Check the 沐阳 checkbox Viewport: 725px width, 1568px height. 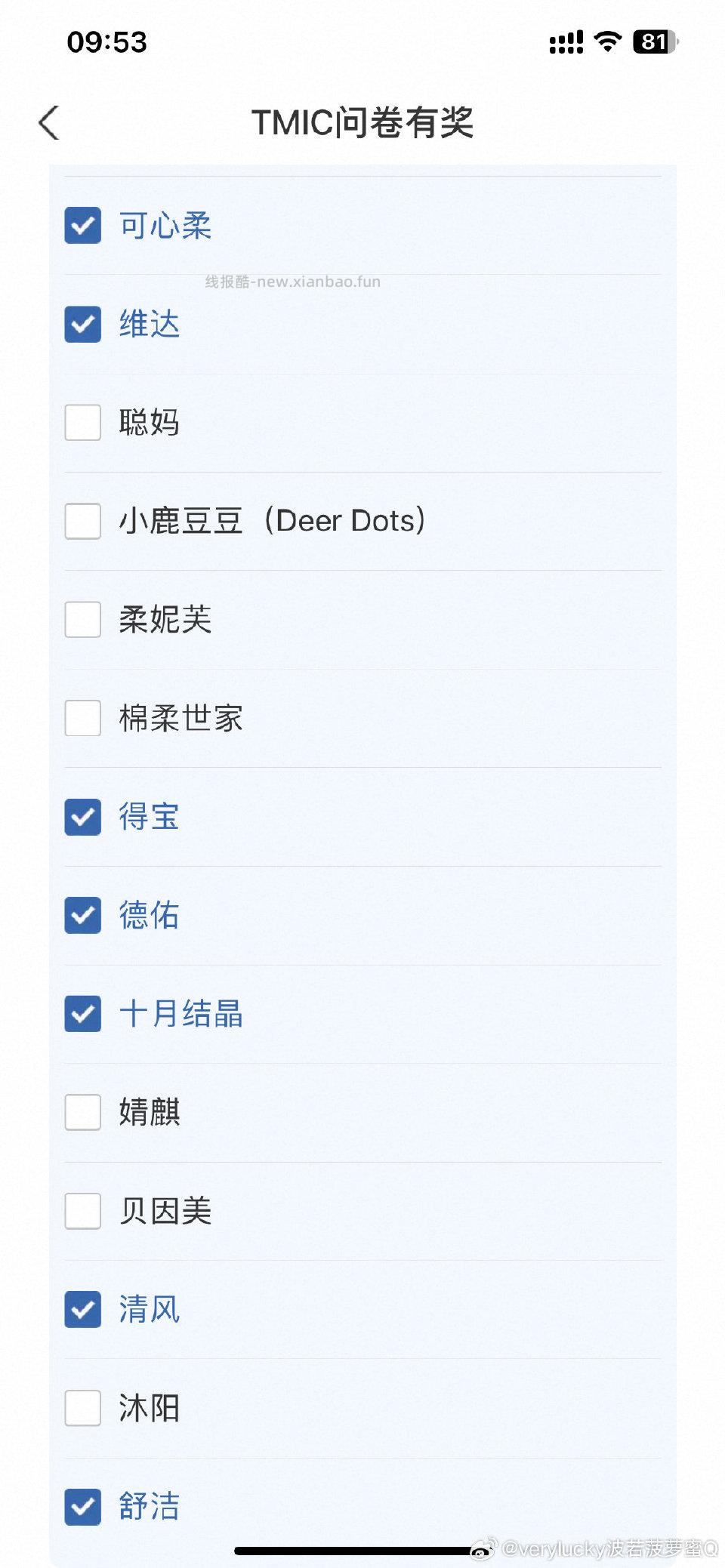(82, 1408)
